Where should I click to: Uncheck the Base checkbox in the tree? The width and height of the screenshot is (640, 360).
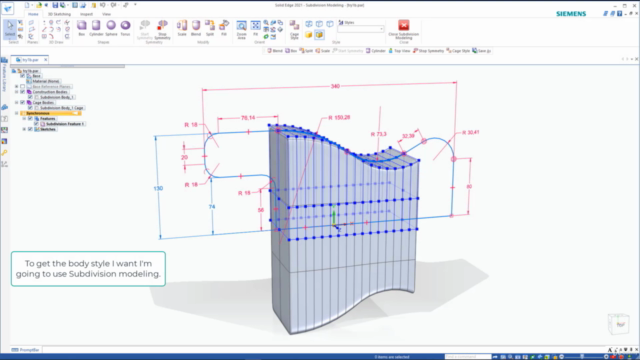pos(22,76)
